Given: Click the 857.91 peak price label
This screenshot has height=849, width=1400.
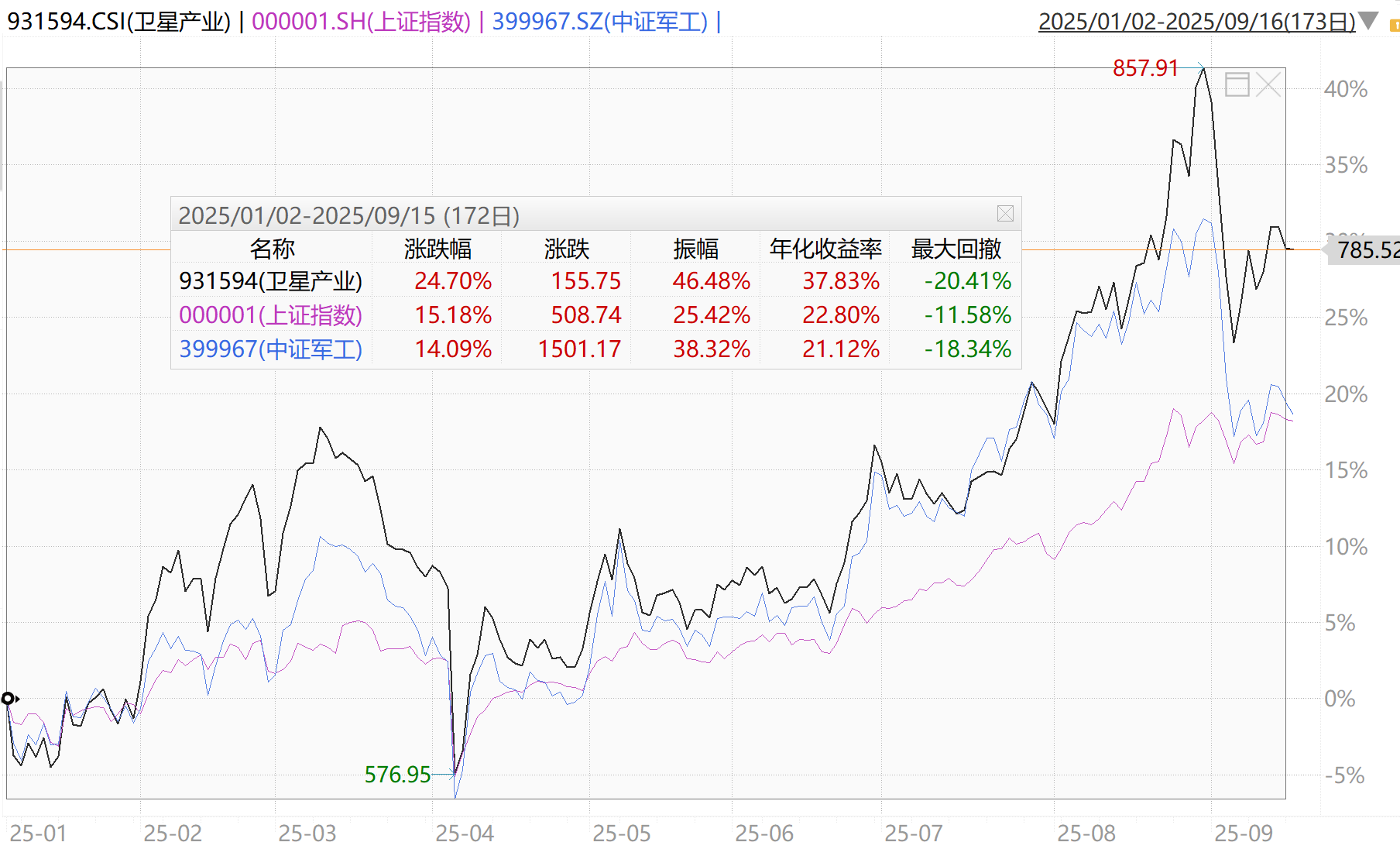Looking at the screenshot, I should [1145, 68].
